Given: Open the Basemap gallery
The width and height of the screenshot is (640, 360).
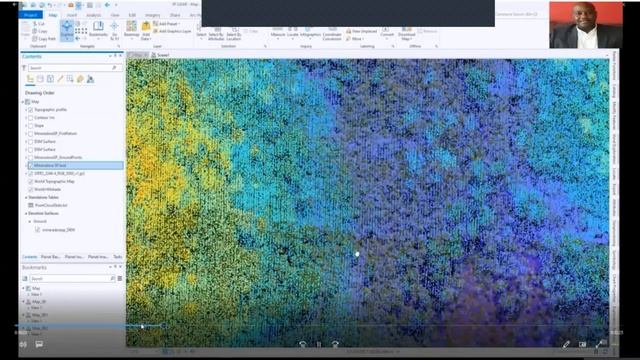Looking at the screenshot, I should 131,30.
